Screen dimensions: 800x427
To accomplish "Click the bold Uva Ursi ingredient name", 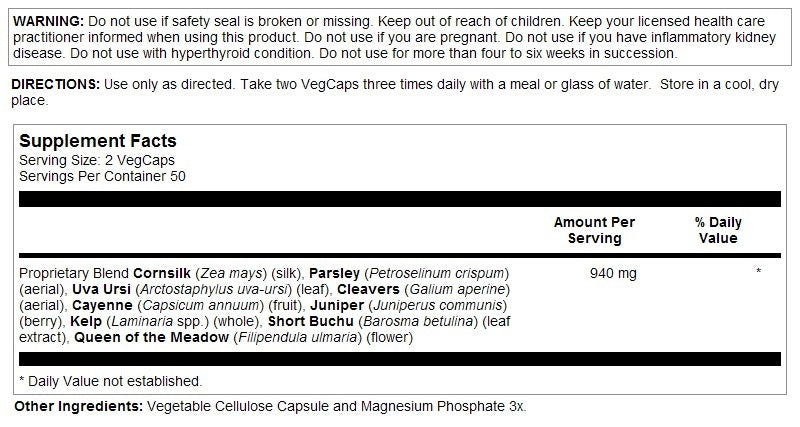I will pos(98,289).
